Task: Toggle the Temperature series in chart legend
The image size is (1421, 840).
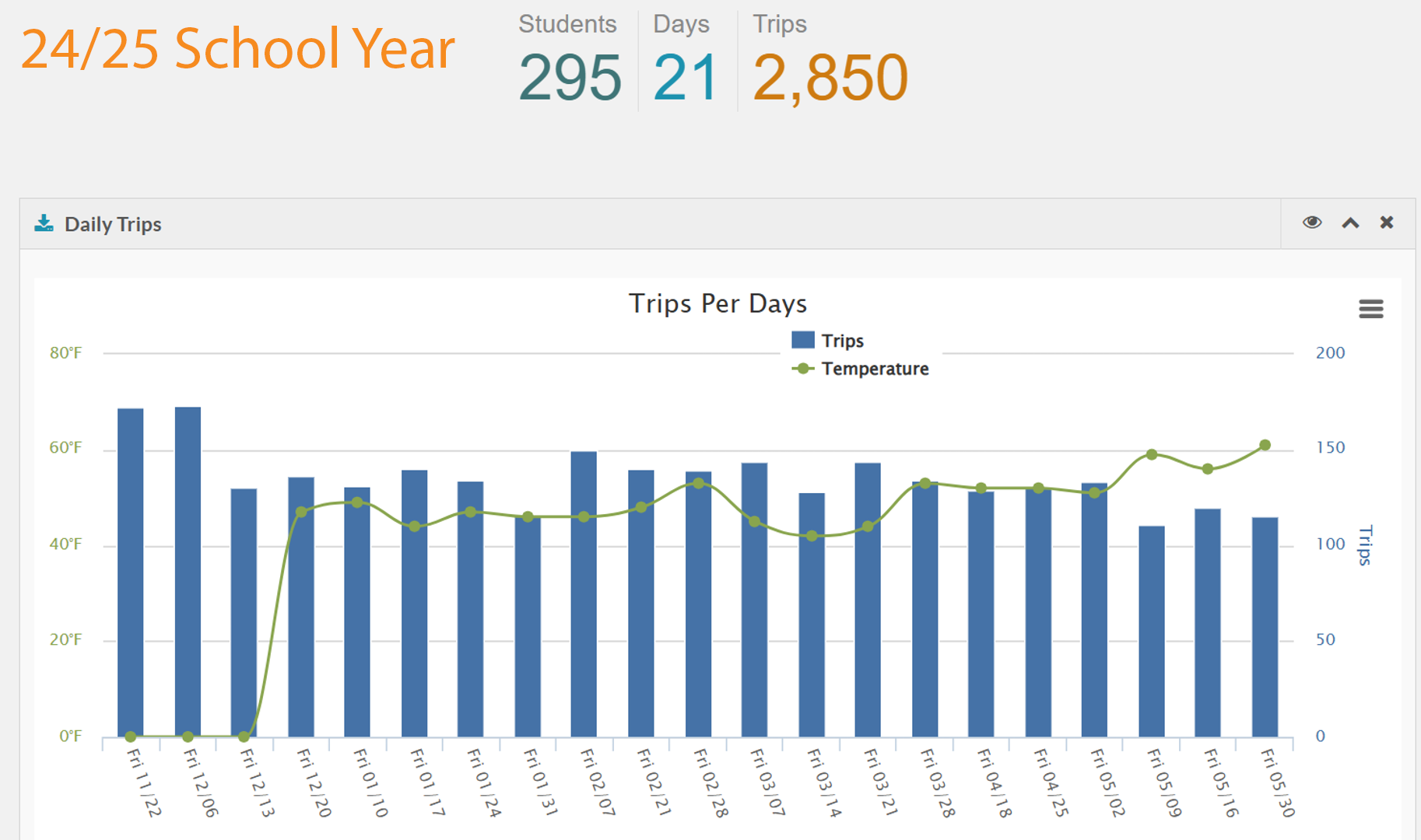Action: (x=875, y=369)
